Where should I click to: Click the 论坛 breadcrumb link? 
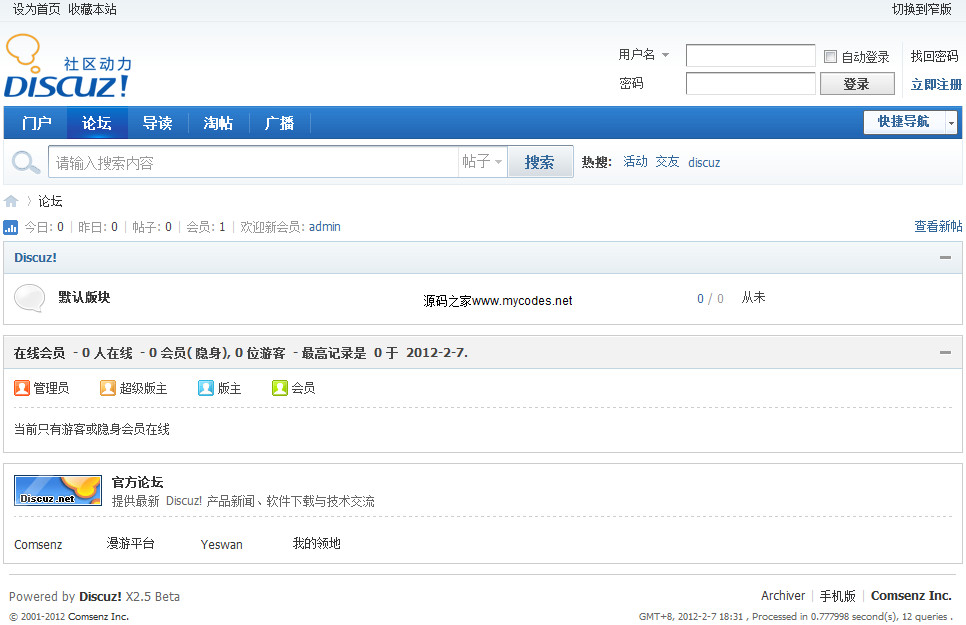pyautogui.click(x=50, y=201)
